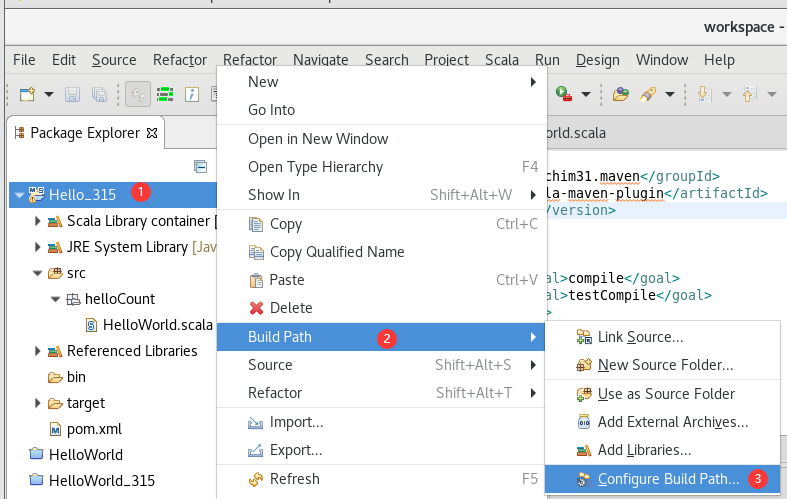The image size is (787, 499).
Task: Collapse the helloCount package node
Action: pyautogui.click(x=55, y=299)
